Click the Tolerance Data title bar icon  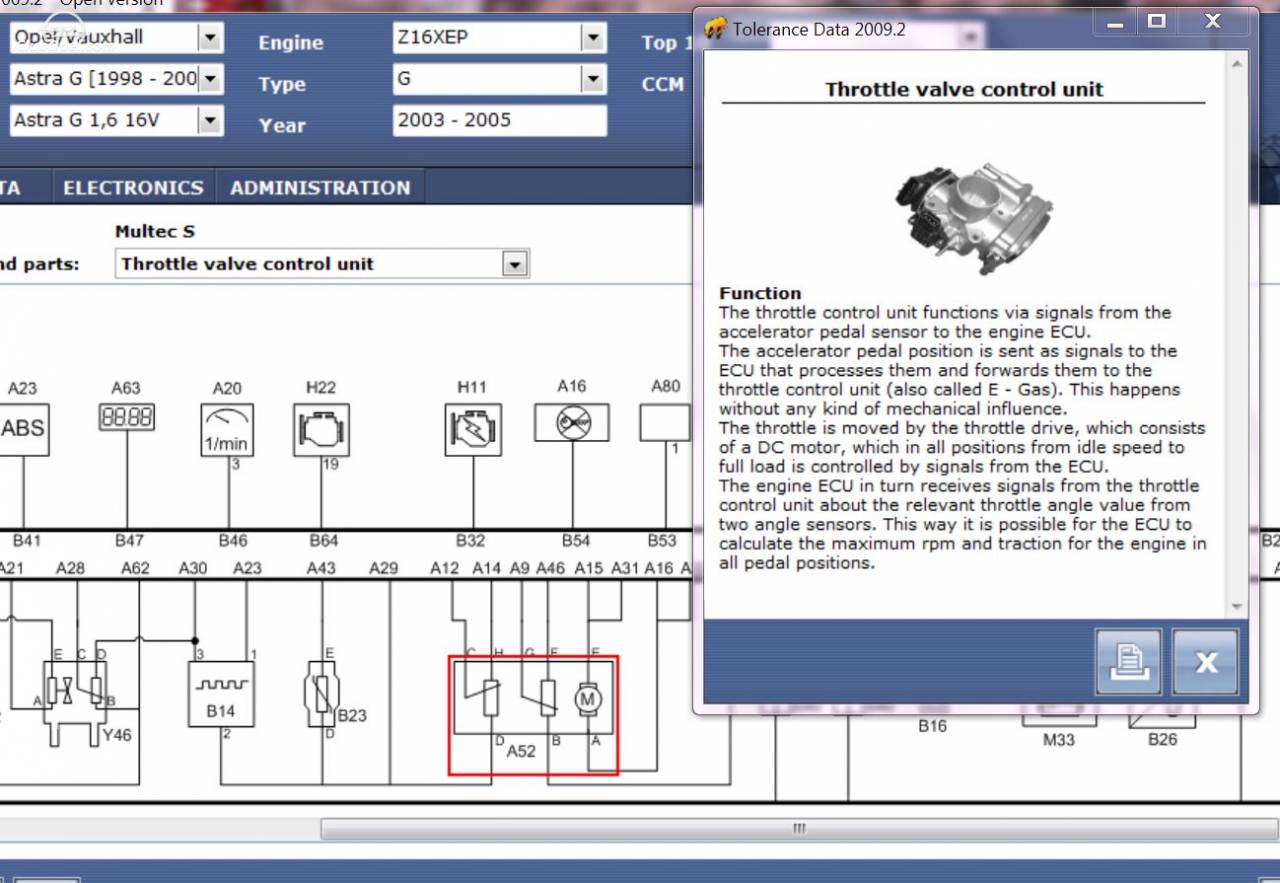point(714,29)
